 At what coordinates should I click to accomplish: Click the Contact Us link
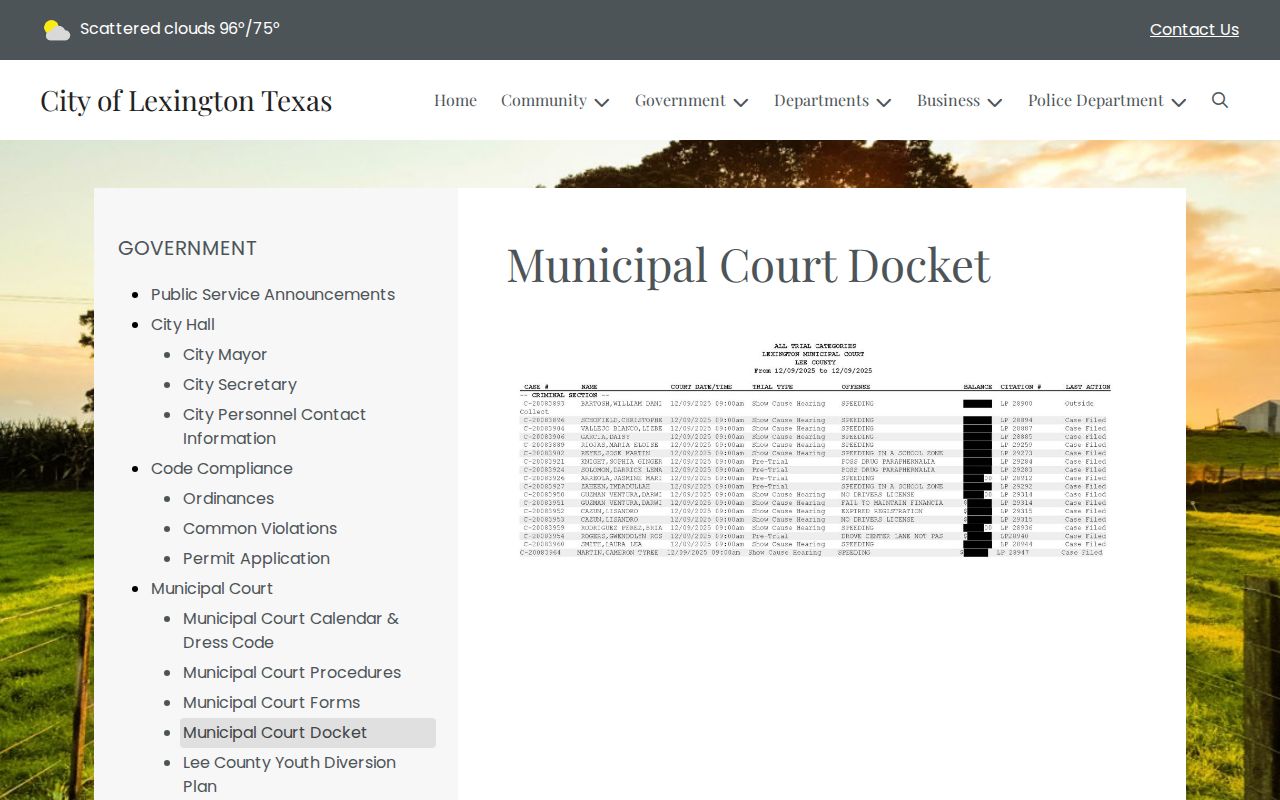(1194, 30)
